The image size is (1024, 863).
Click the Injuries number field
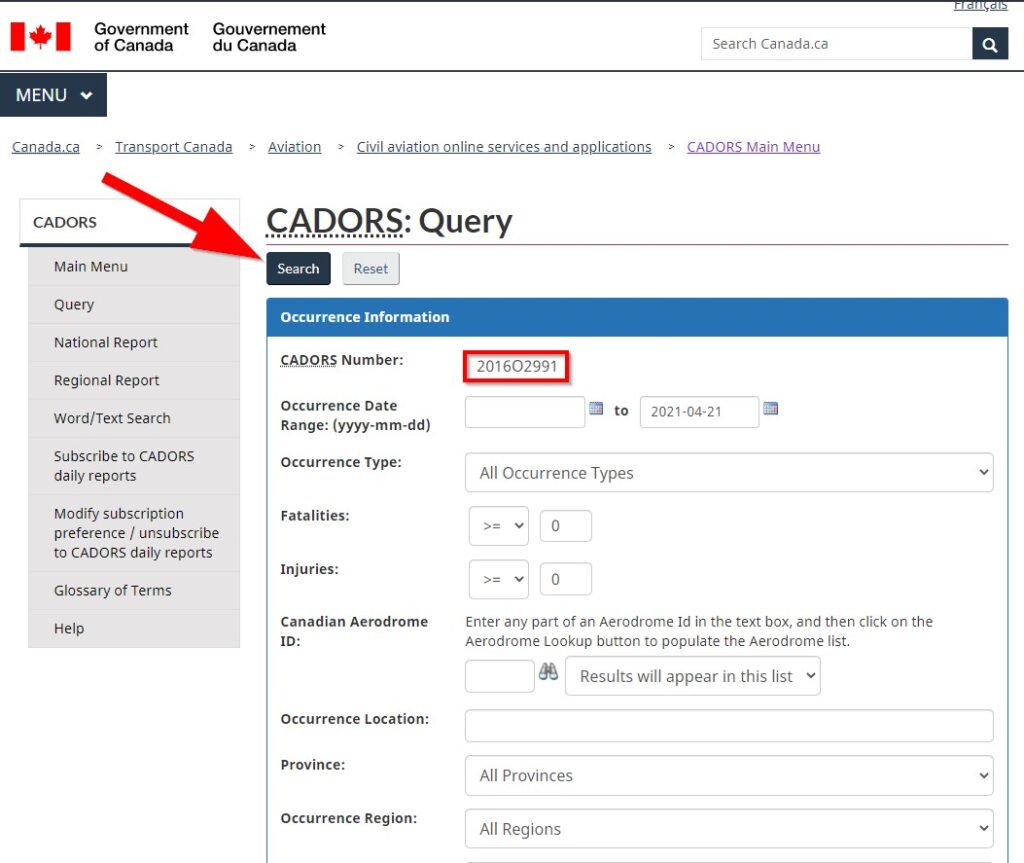coord(566,579)
